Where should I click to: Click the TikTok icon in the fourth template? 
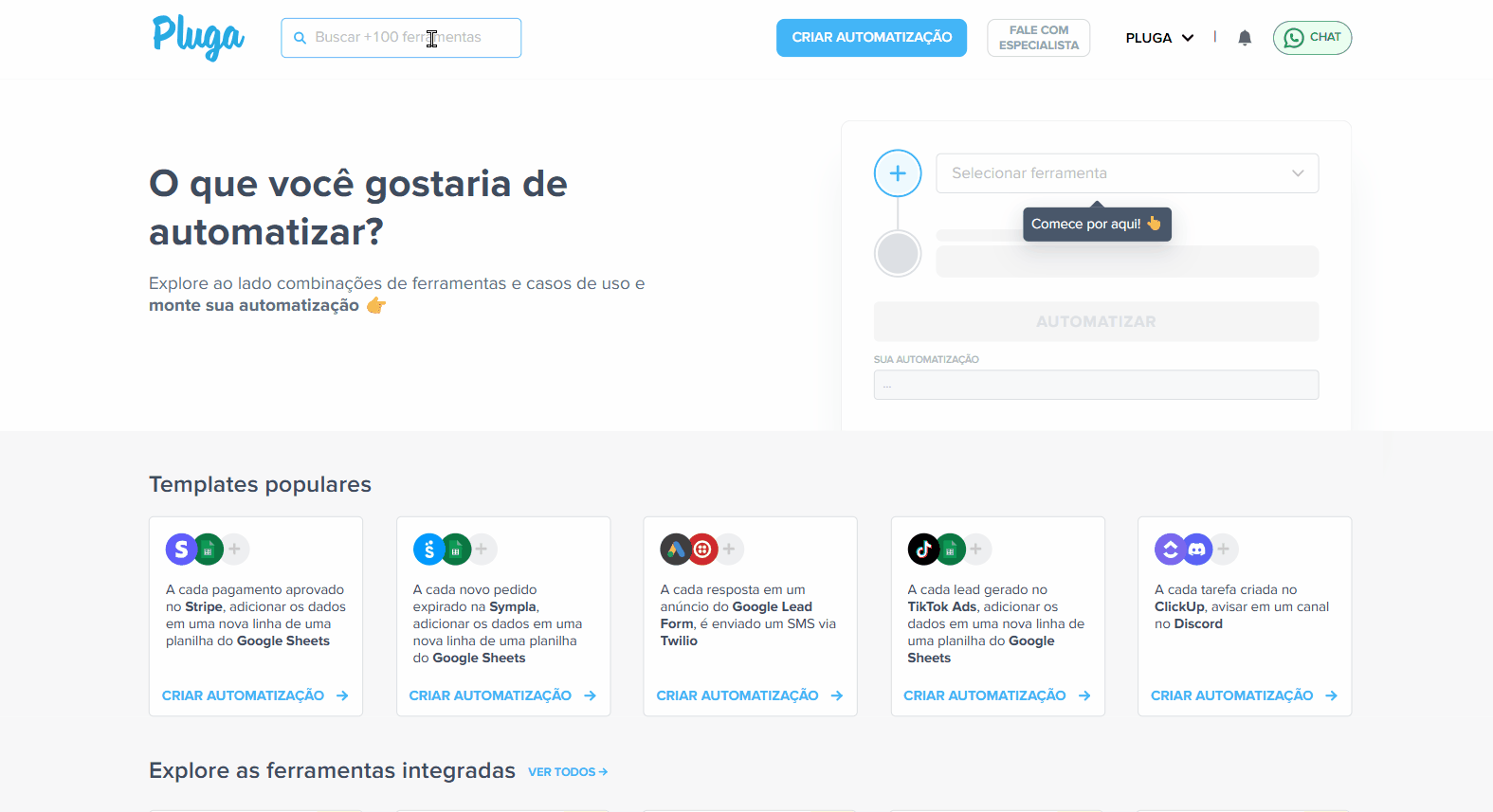pyautogui.click(x=923, y=549)
